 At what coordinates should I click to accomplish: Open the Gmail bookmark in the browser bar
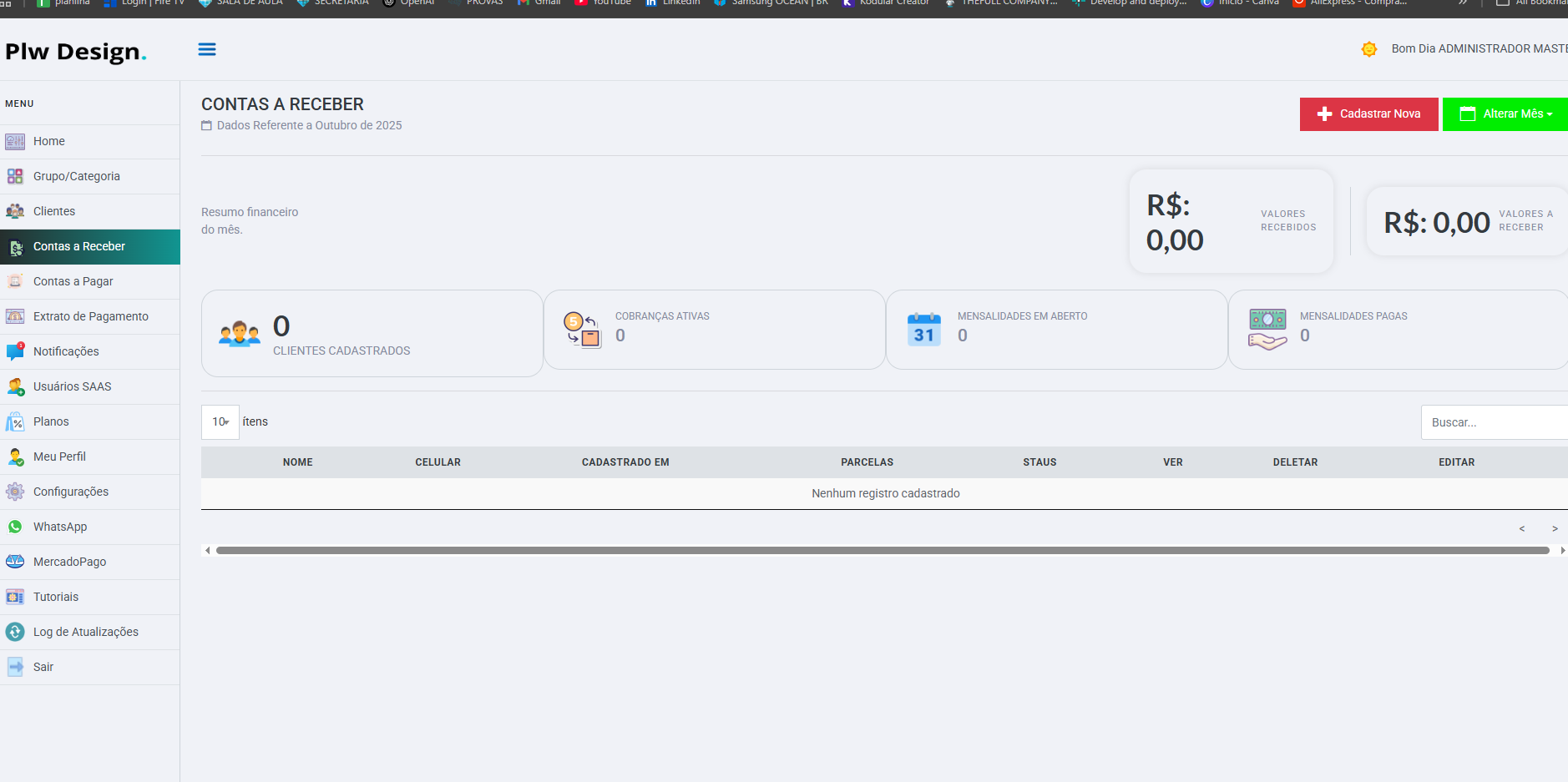pos(538,3)
